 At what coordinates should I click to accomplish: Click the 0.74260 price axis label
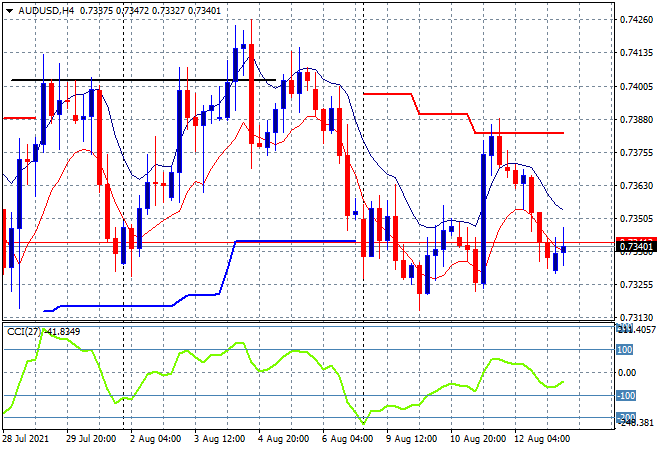point(636,20)
